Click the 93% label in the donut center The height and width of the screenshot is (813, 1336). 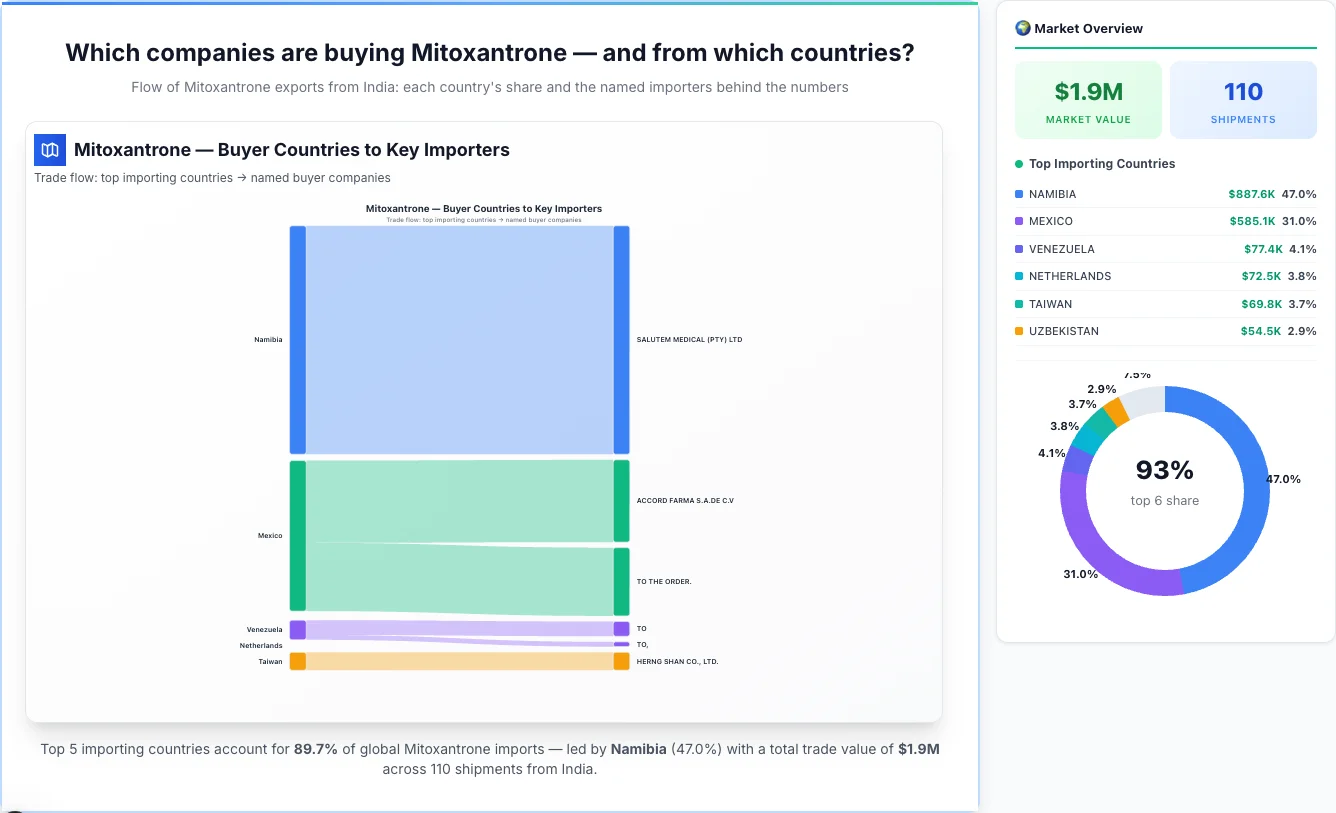pyautogui.click(x=1164, y=469)
